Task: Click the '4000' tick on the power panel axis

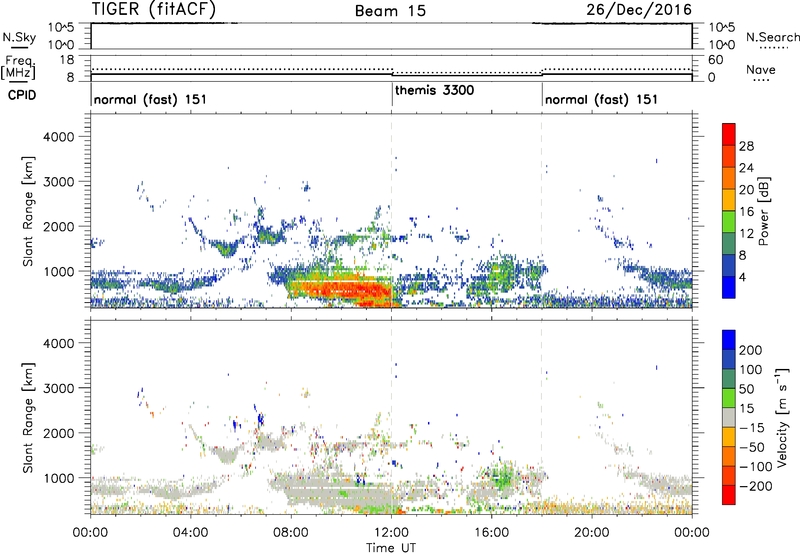Action: point(58,137)
